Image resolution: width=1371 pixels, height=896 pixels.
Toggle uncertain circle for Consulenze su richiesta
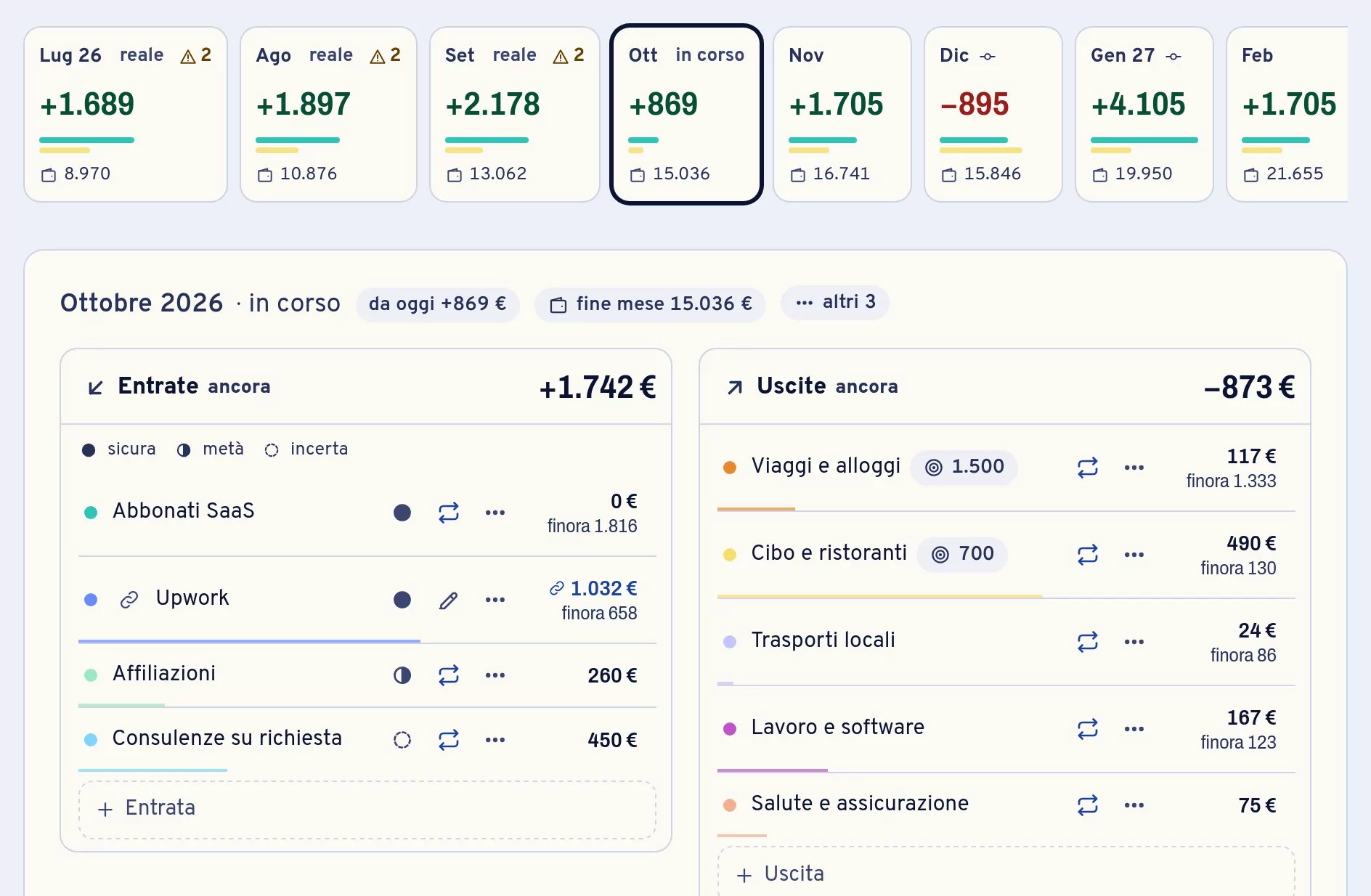point(402,740)
